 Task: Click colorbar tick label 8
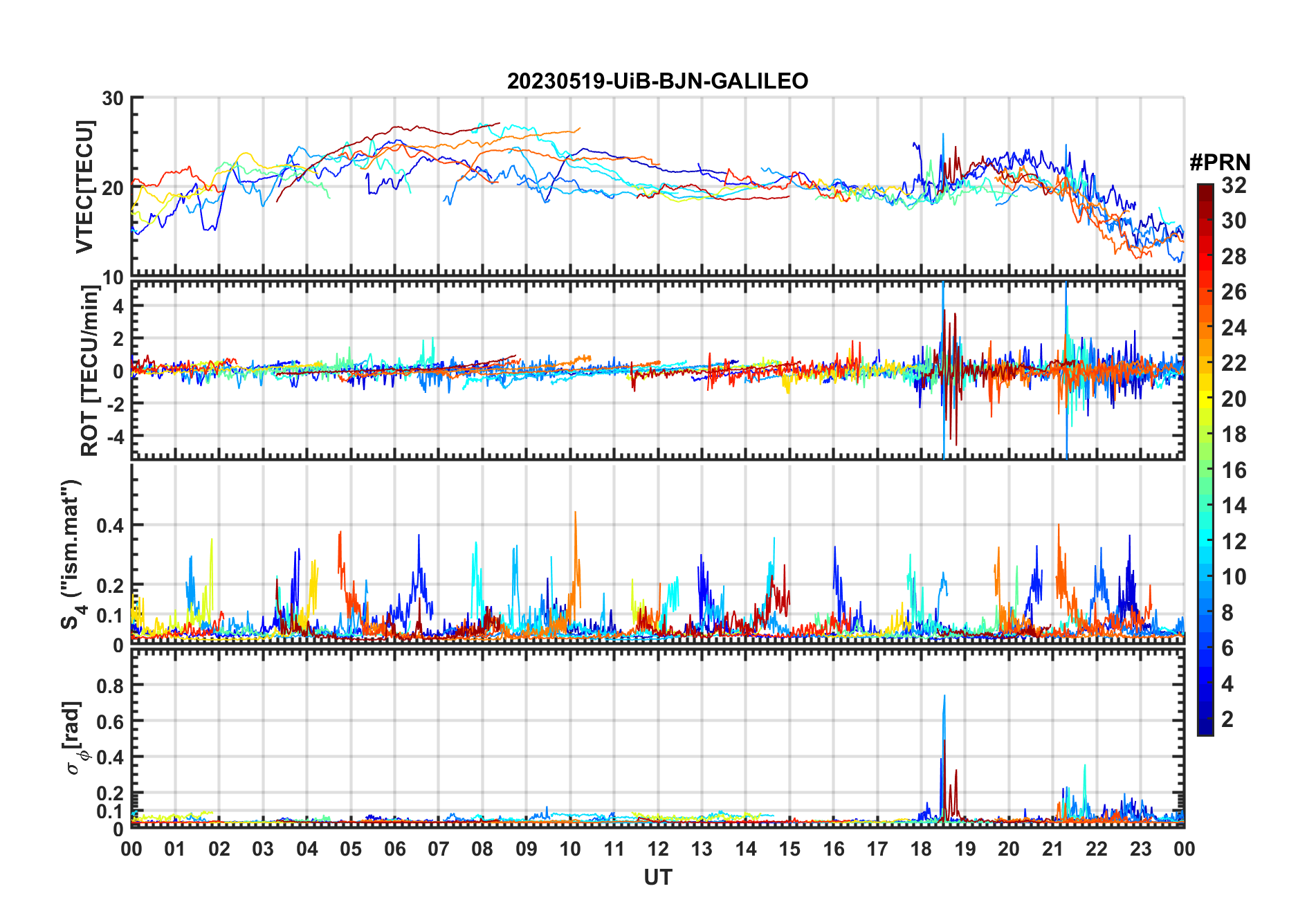pos(1227,613)
